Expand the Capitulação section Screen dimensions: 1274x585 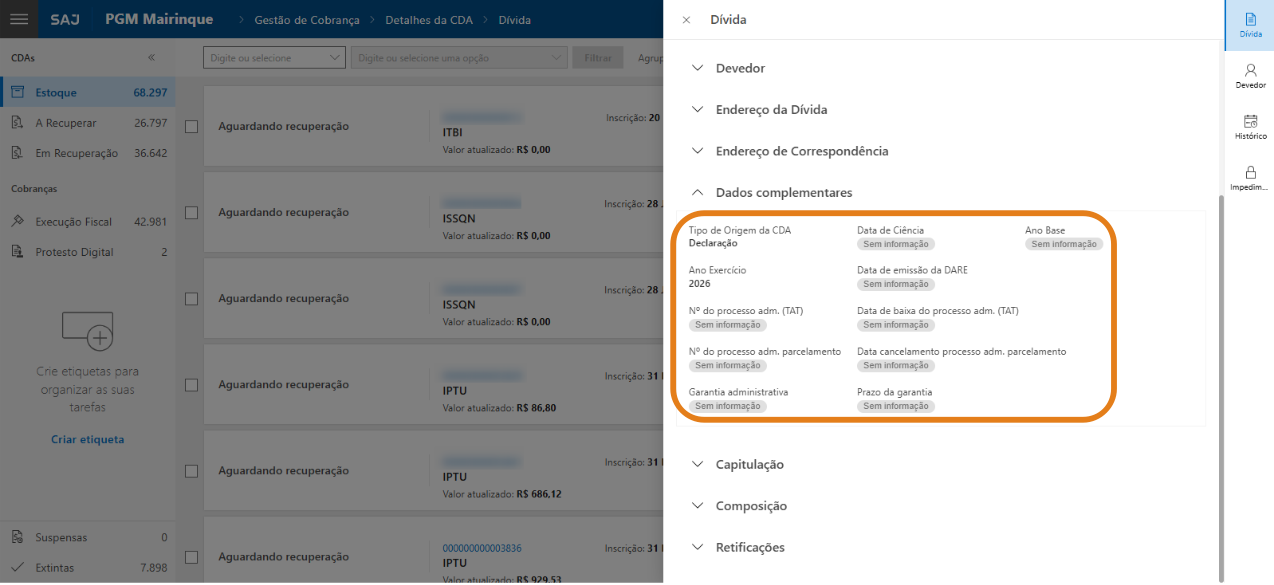[749, 464]
